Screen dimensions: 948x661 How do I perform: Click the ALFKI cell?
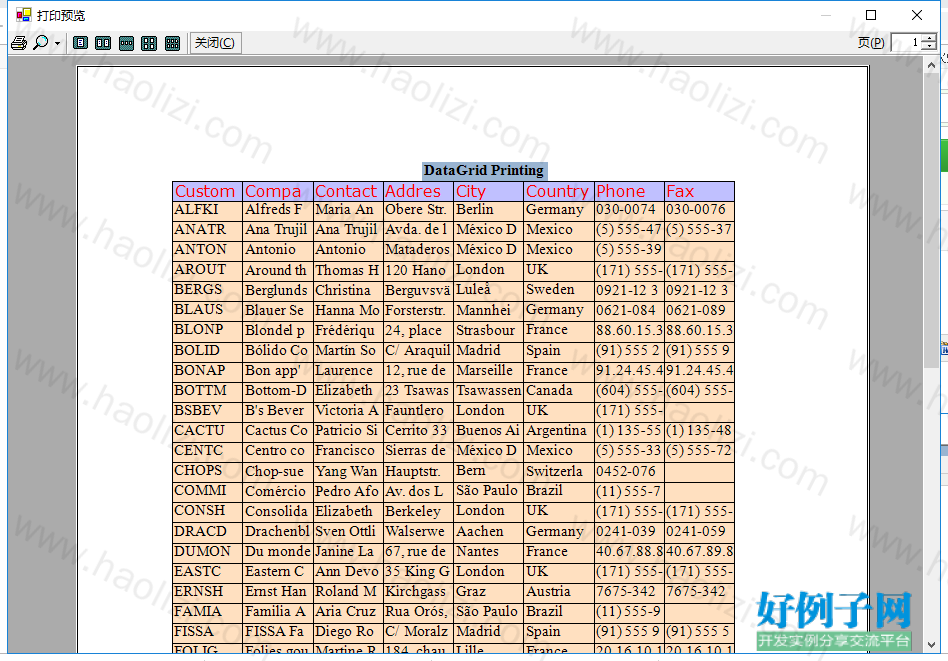pyautogui.click(x=207, y=210)
